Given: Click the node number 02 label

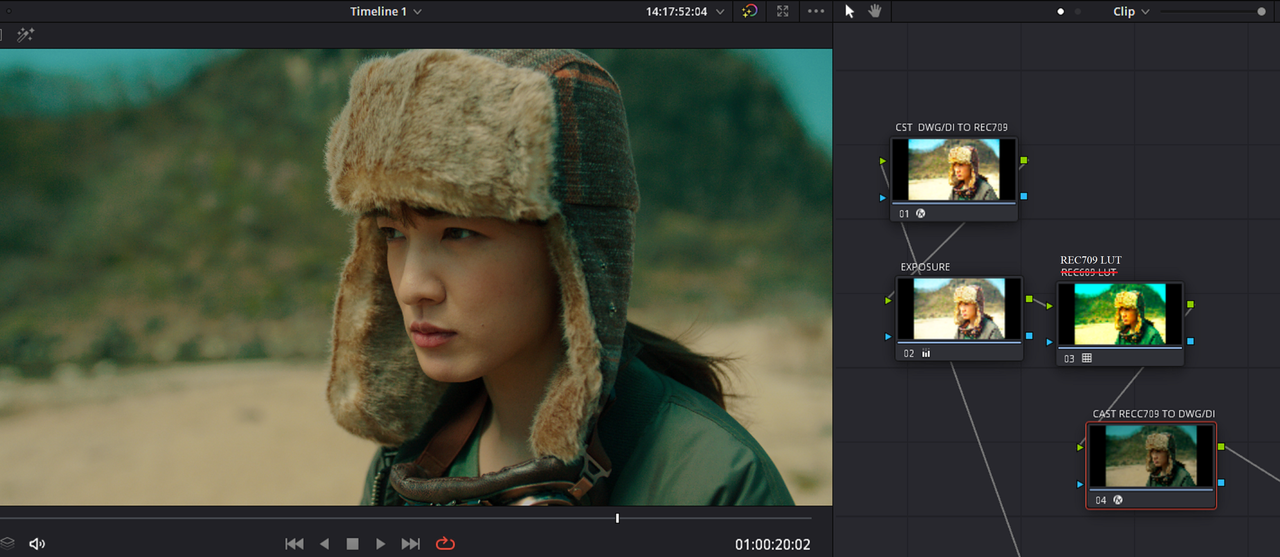Looking at the screenshot, I should [909, 353].
